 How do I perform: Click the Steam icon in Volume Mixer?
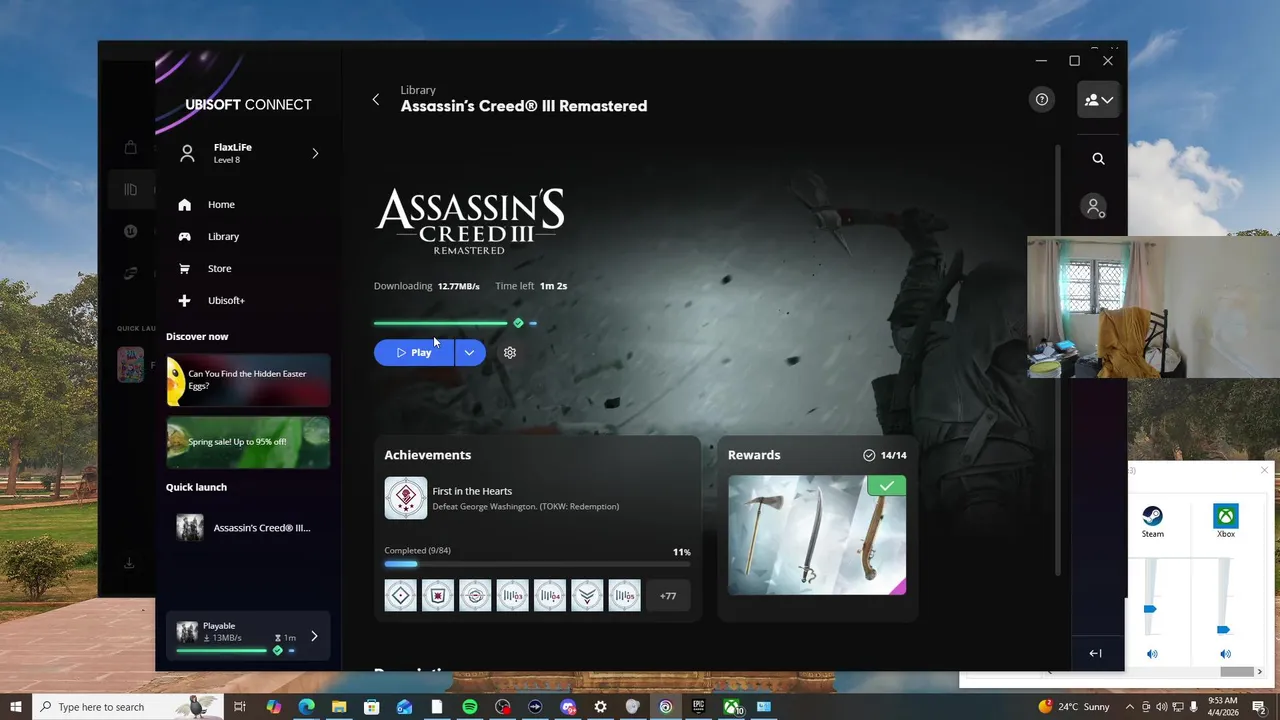pyautogui.click(x=1152, y=516)
